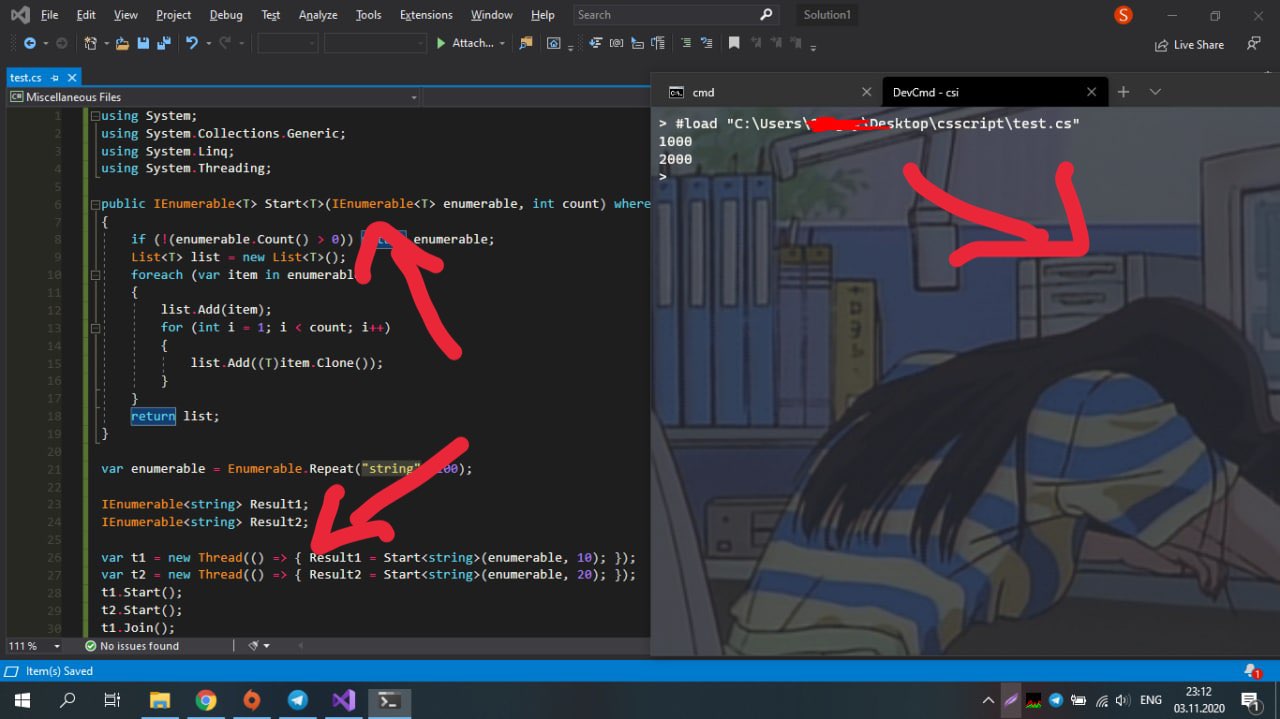Viewport: 1280px width, 719px height.
Task: Click the New Item toolbar icon
Action: tap(90, 43)
